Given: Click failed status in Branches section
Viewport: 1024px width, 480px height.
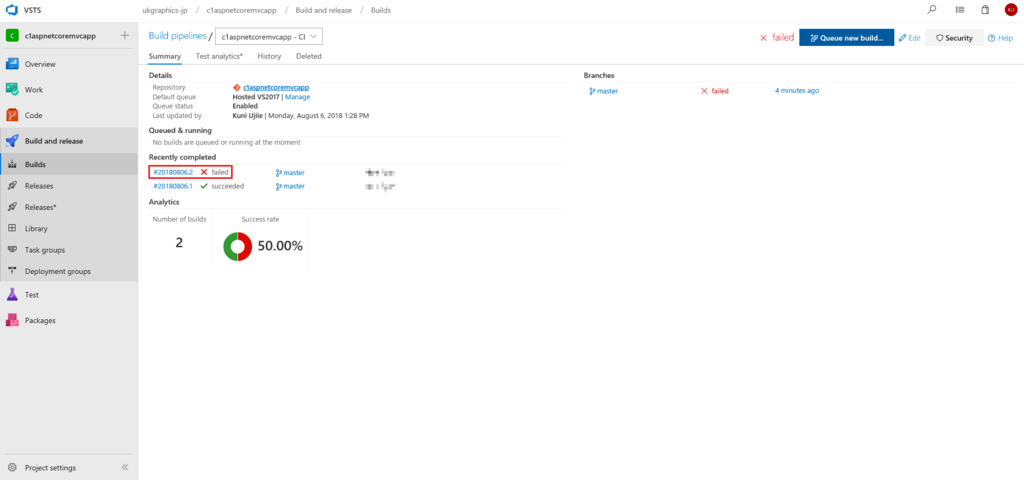Looking at the screenshot, I should click(x=714, y=91).
